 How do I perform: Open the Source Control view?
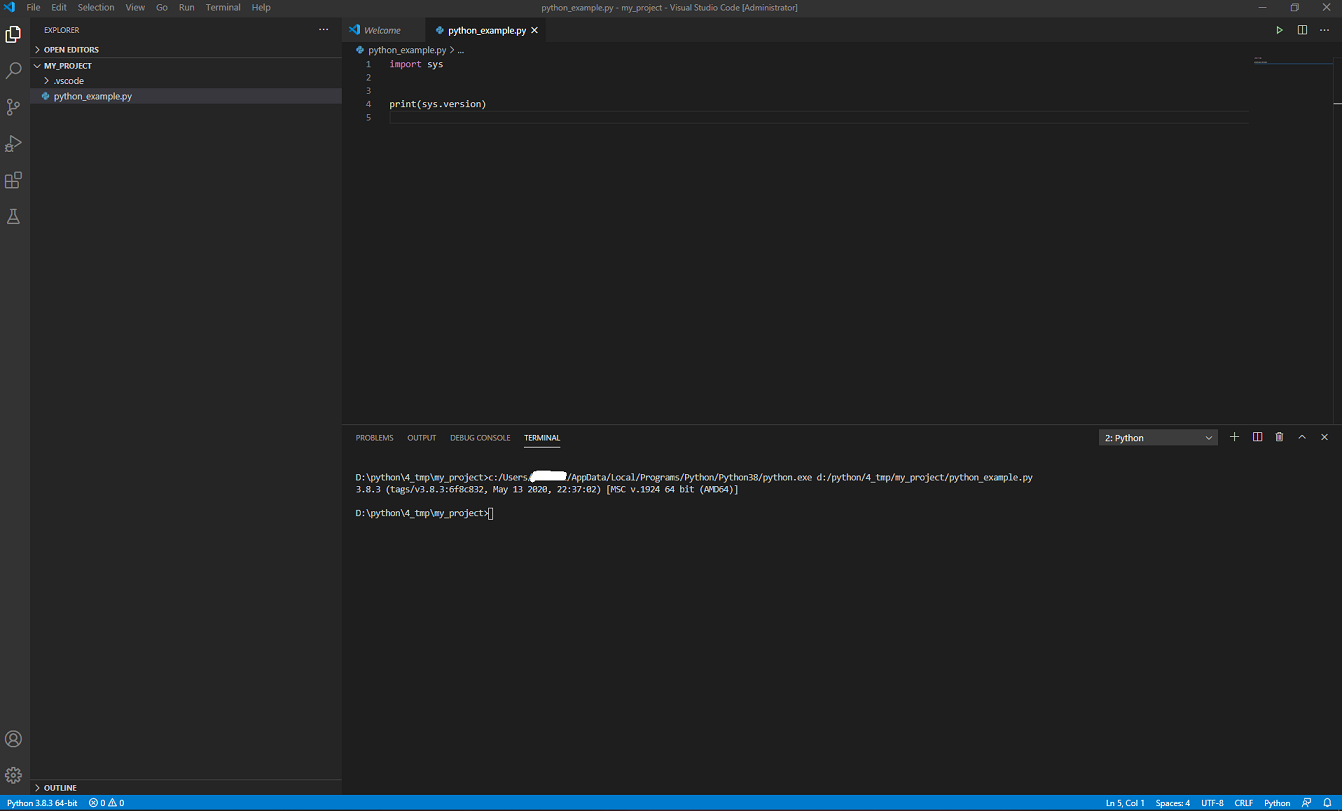click(13, 107)
